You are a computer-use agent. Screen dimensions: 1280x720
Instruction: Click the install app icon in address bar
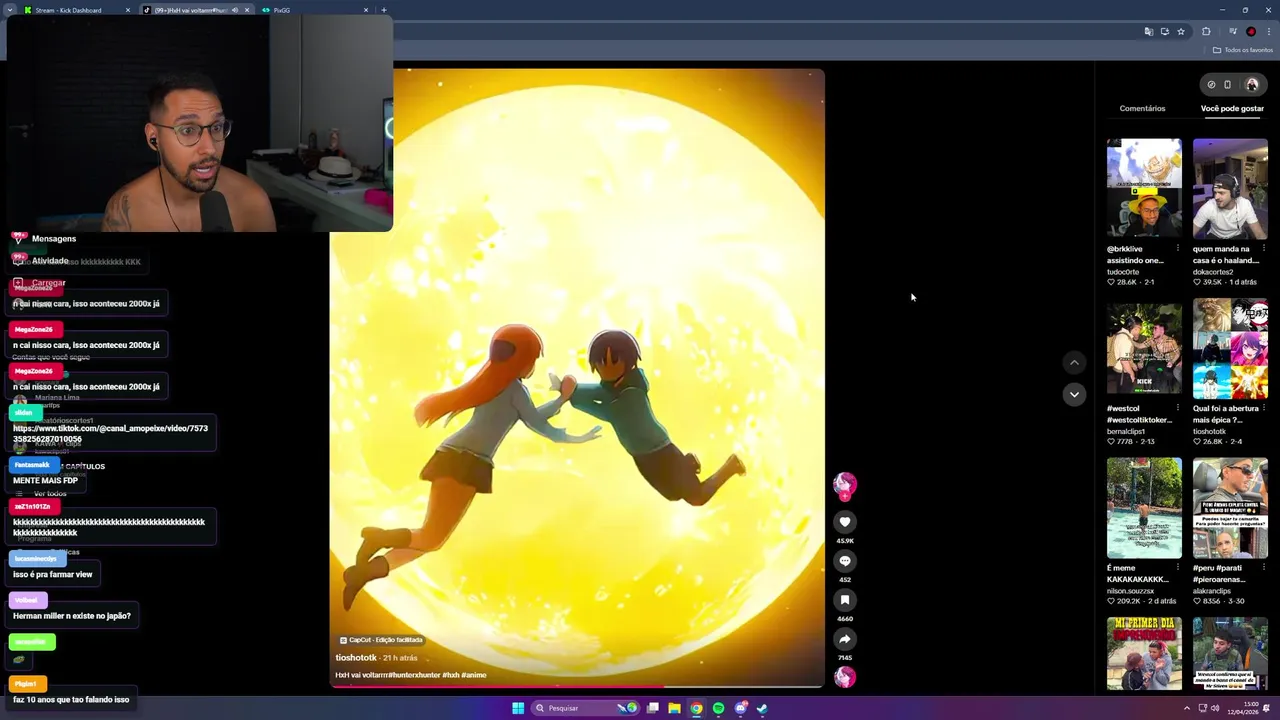click(1164, 32)
